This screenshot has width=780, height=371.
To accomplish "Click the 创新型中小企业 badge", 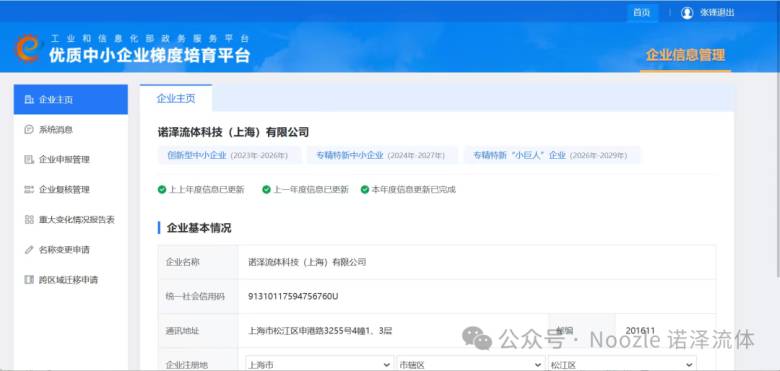I will (x=229, y=155).
